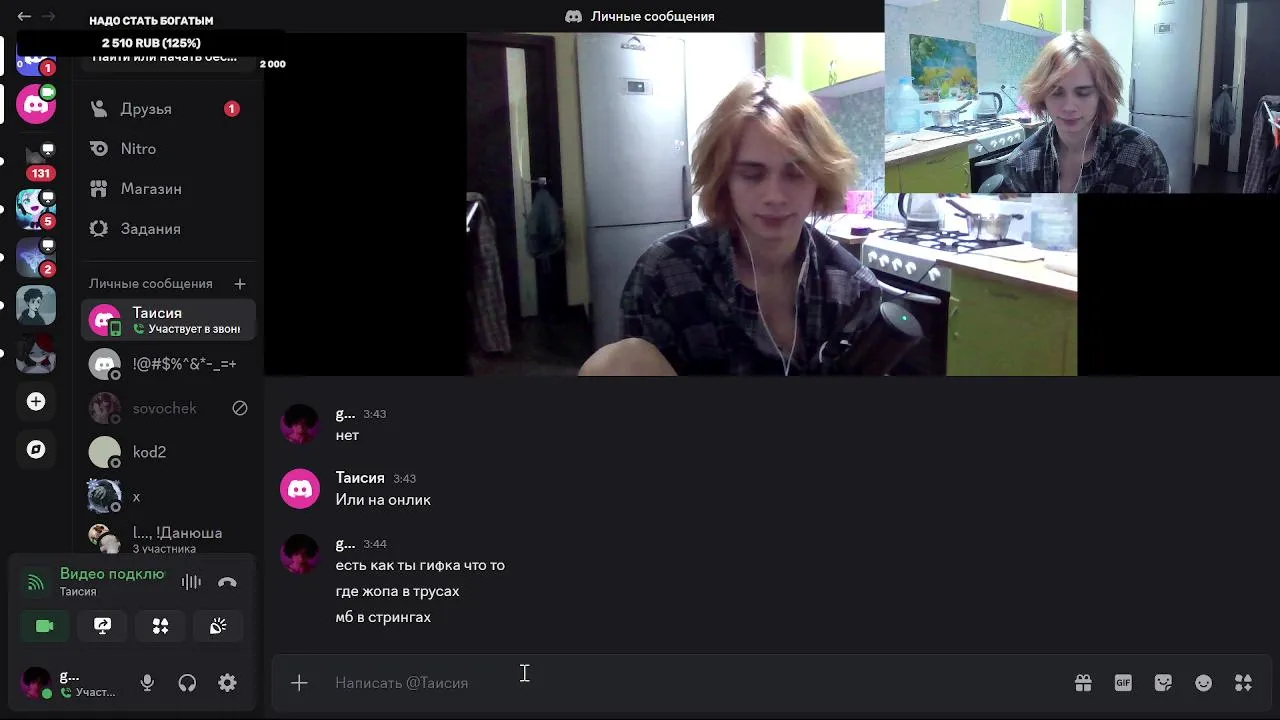Viewport: 1280px width, 720px height.
Task: Deafen with the headphones icon
Action: (x=187, y=683)
